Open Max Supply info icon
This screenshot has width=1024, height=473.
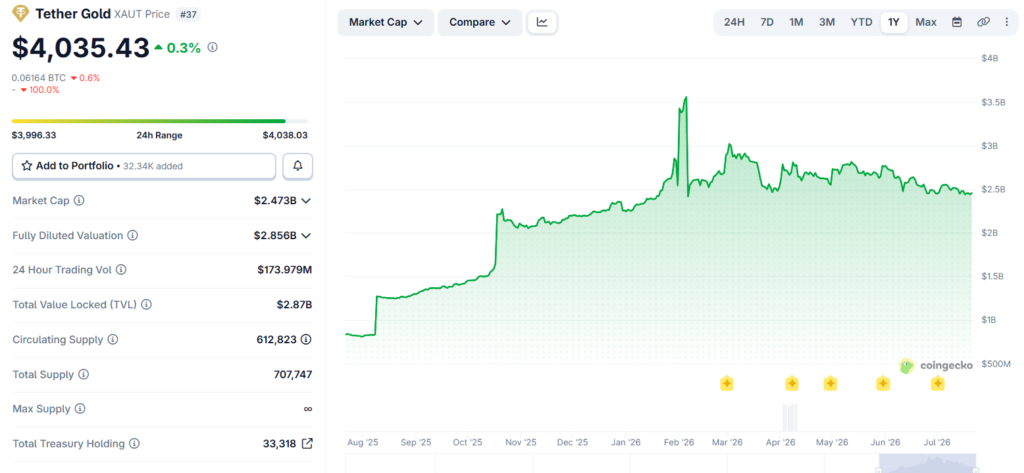pyautogui.click(x=80, y=409)
